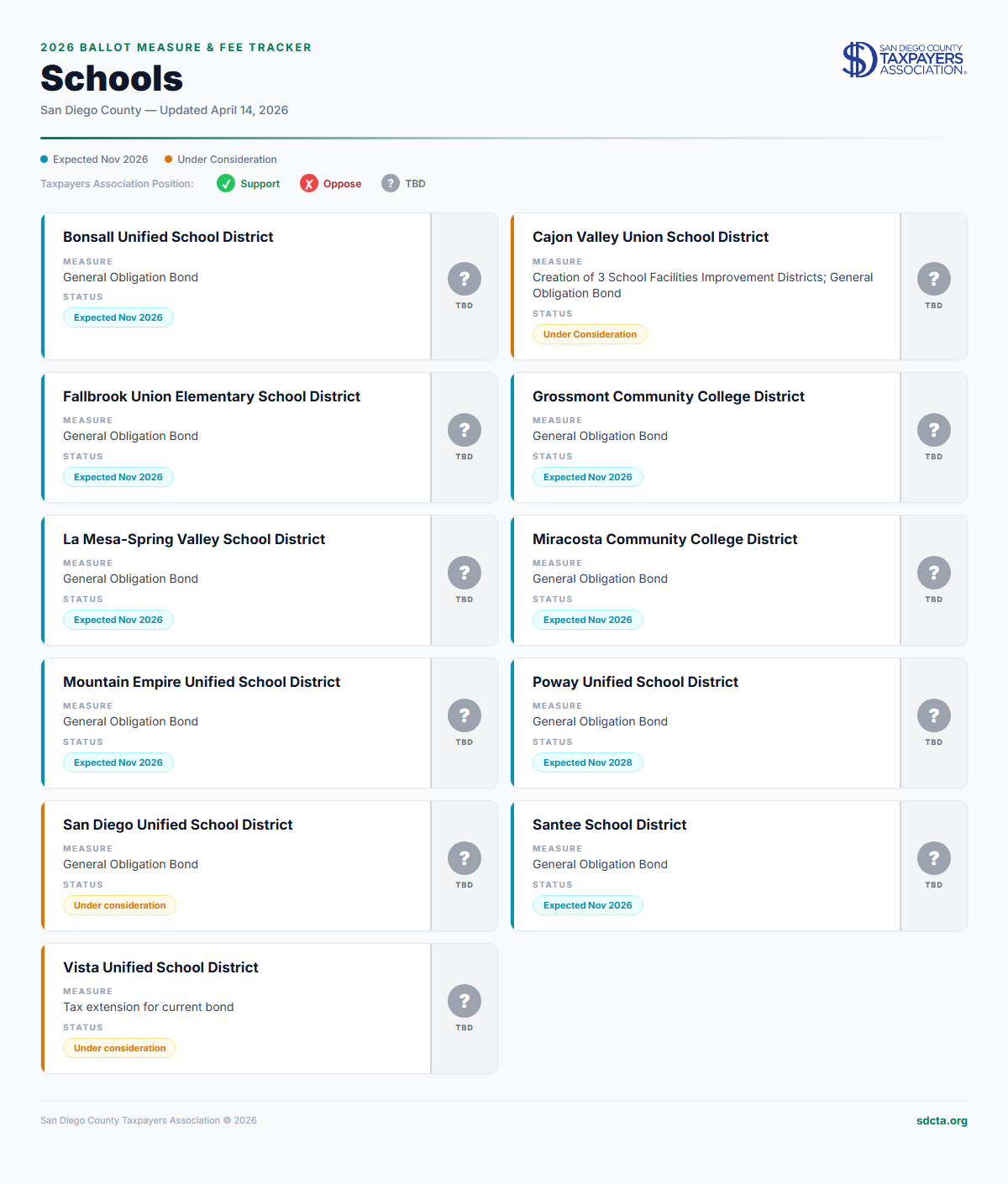Image resolution: width=1008 pixels, height=1184 pixels.
Task: Select the Bonsall Unified School District title
Action: coord(168,237)
